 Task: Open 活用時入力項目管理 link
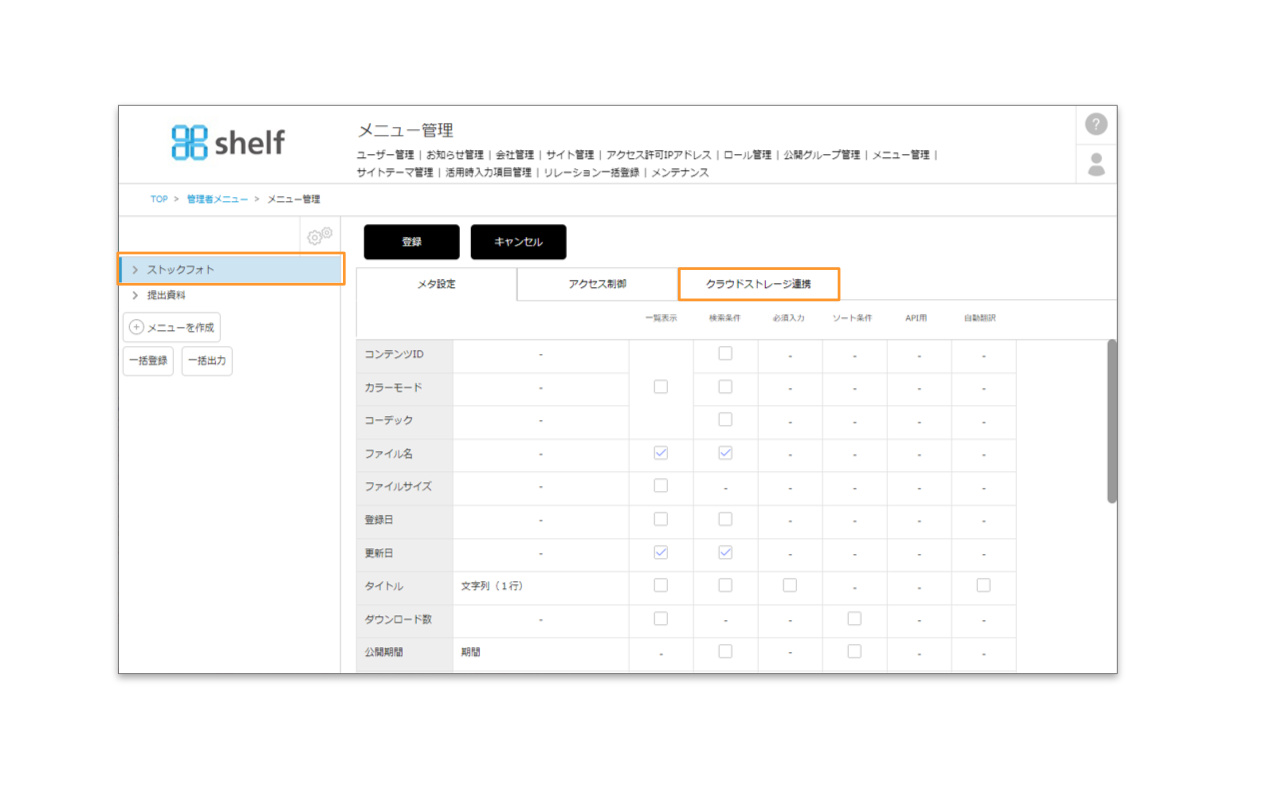(x=488, y=173)
